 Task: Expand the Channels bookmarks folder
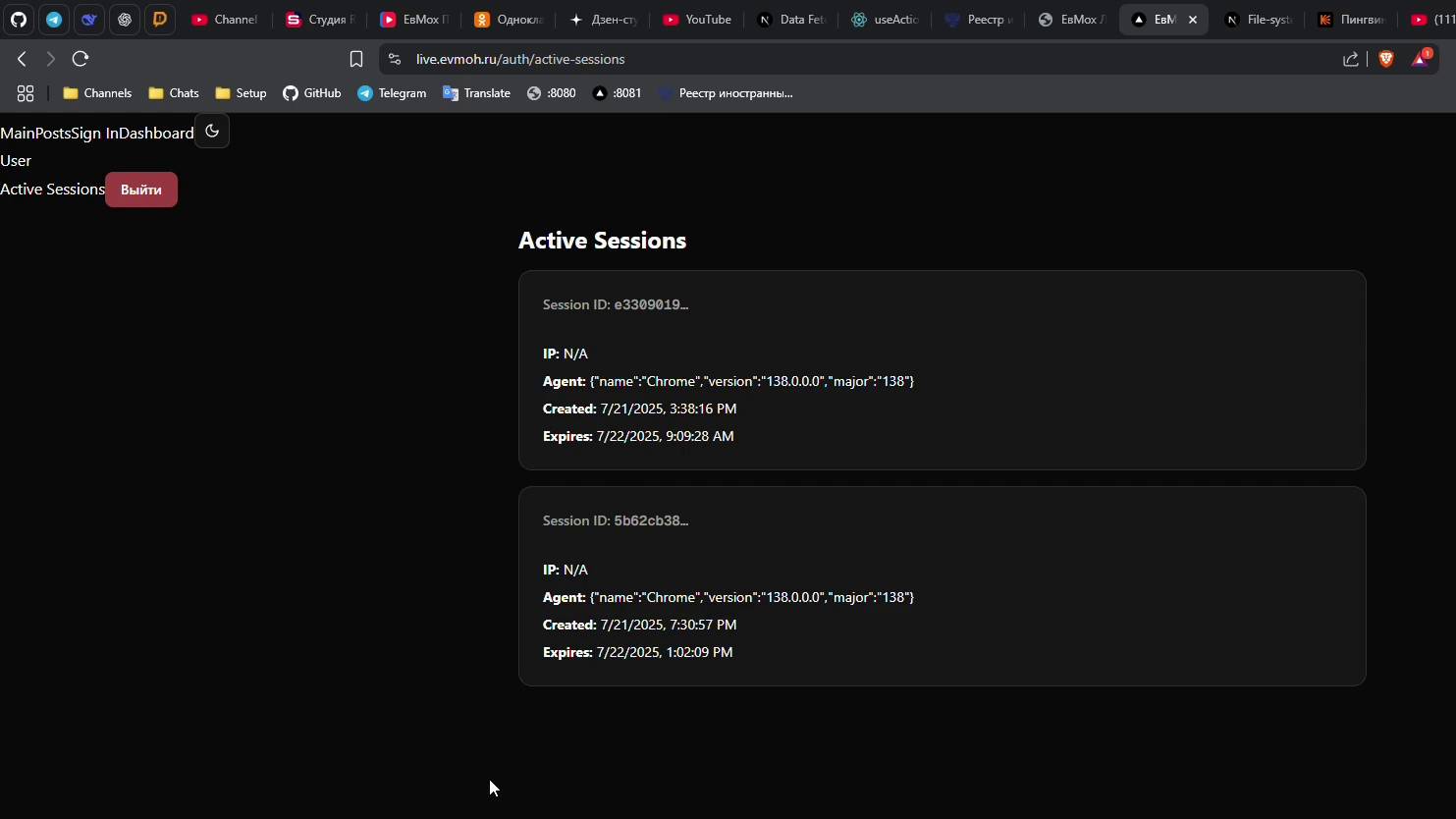[97, 93]
